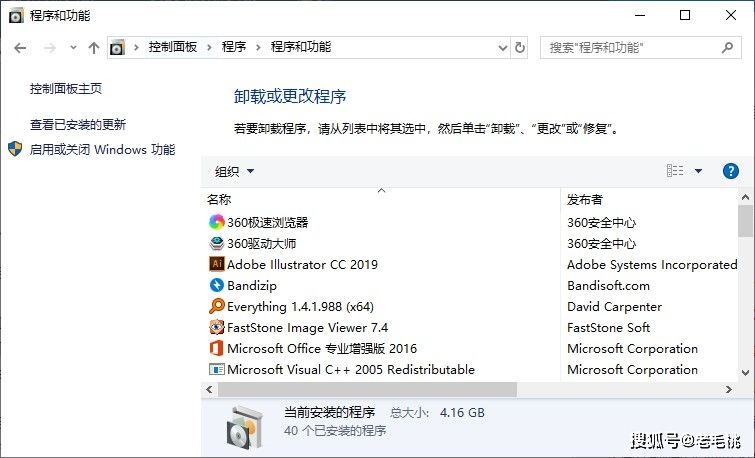This screenshot has height=458, width=755.
Task: Click the refresh button beside address bar
Action: pyautogui.click(x=520, y=48)
